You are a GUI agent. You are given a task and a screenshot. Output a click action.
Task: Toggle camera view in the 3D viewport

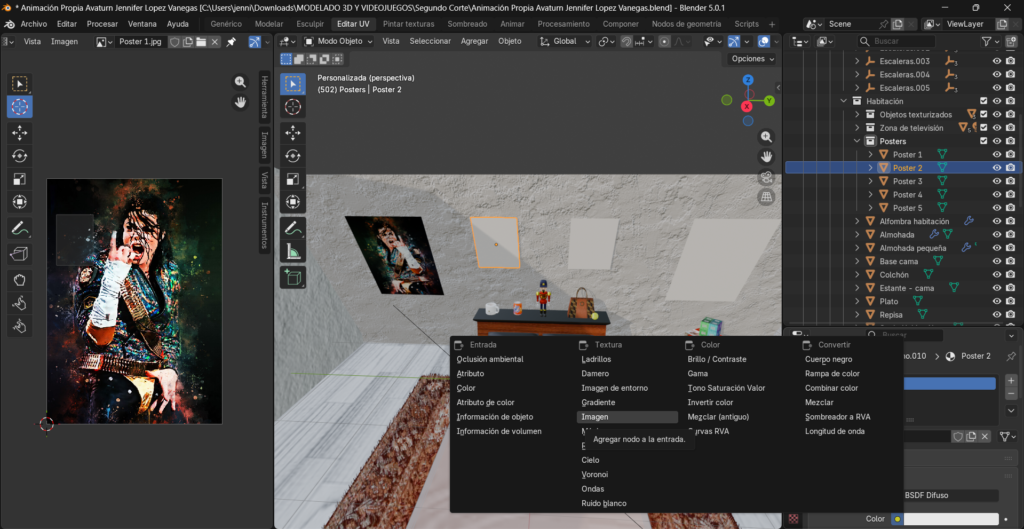[767, 177]
